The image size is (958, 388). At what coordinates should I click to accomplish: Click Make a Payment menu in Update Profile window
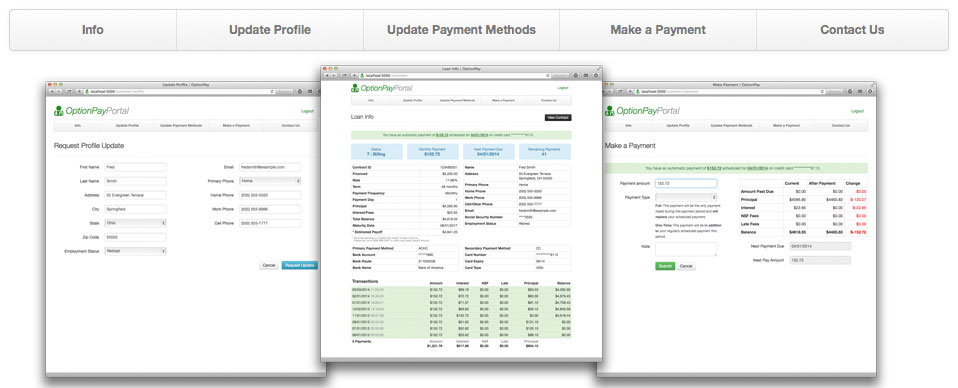236,125
